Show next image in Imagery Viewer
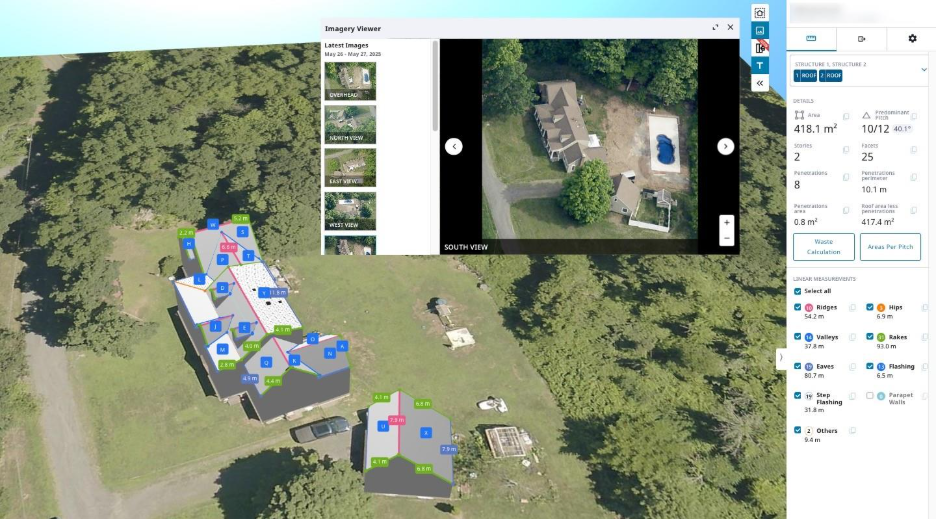 725,146
